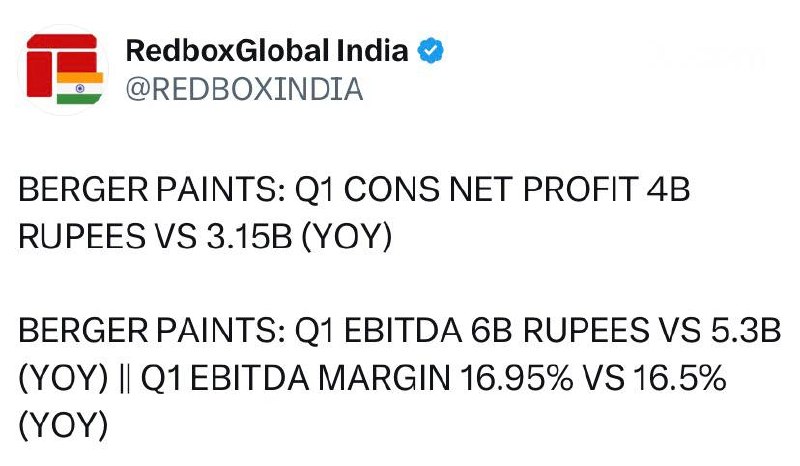Click the '||' separator in the tweet

[124, 378]
